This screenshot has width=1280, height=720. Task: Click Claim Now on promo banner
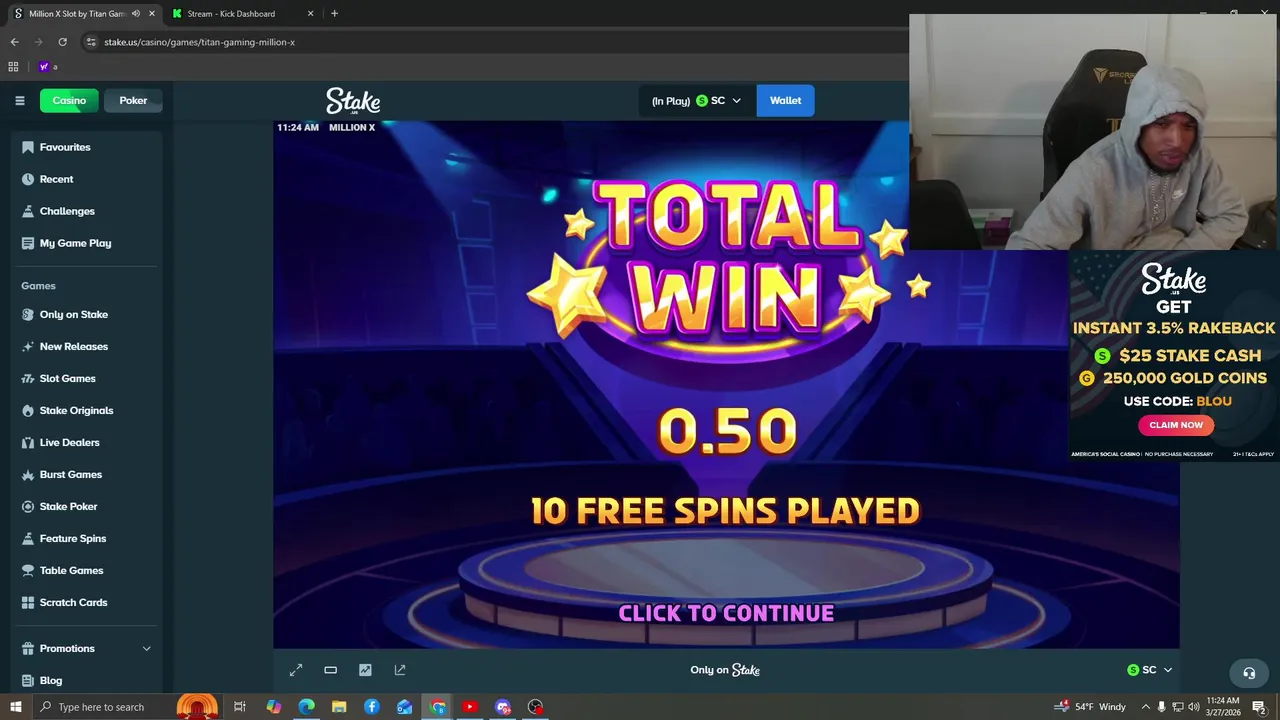click(1176, 425)
